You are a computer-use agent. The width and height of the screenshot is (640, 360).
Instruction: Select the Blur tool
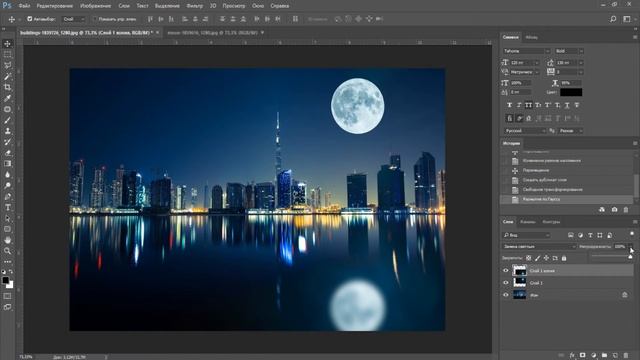pos(7,175)
